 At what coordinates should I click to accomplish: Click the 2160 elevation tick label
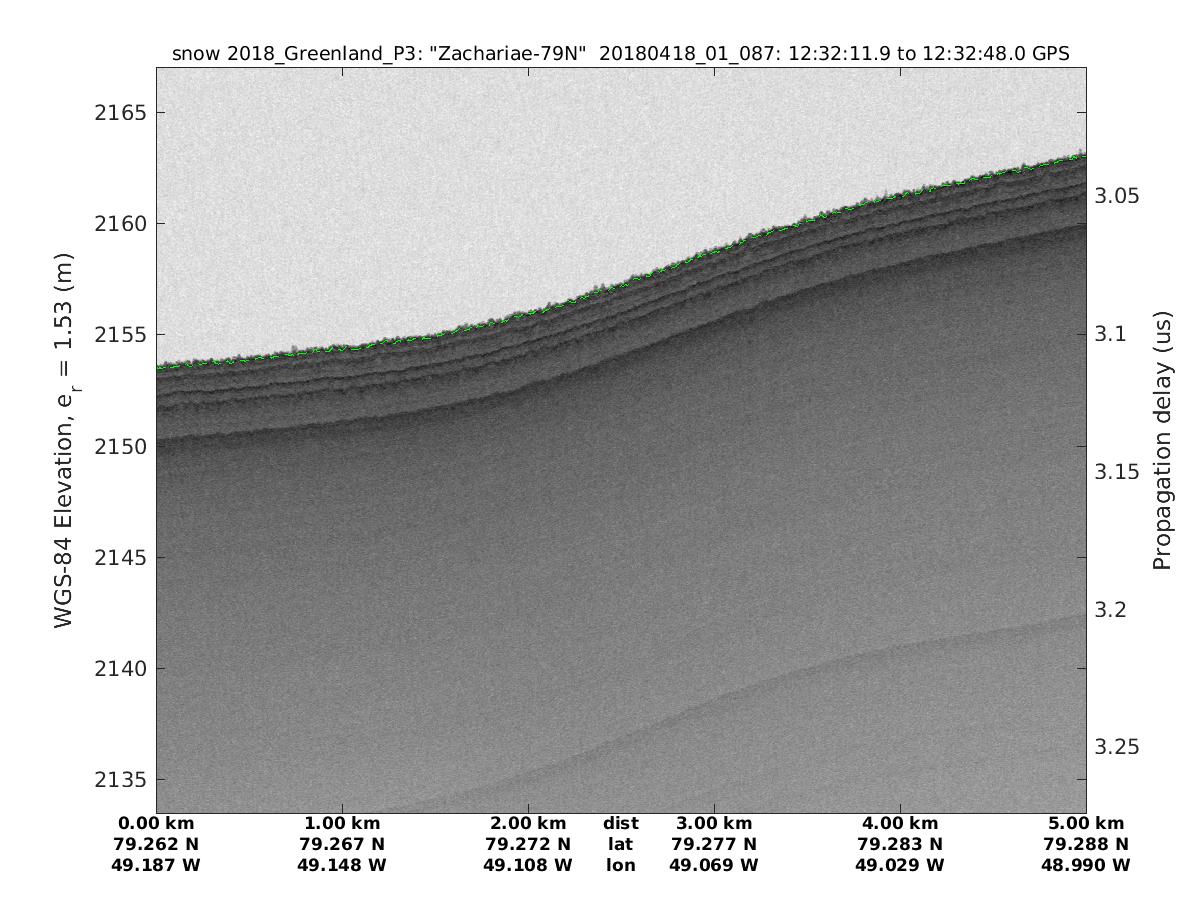click(120, 223)
